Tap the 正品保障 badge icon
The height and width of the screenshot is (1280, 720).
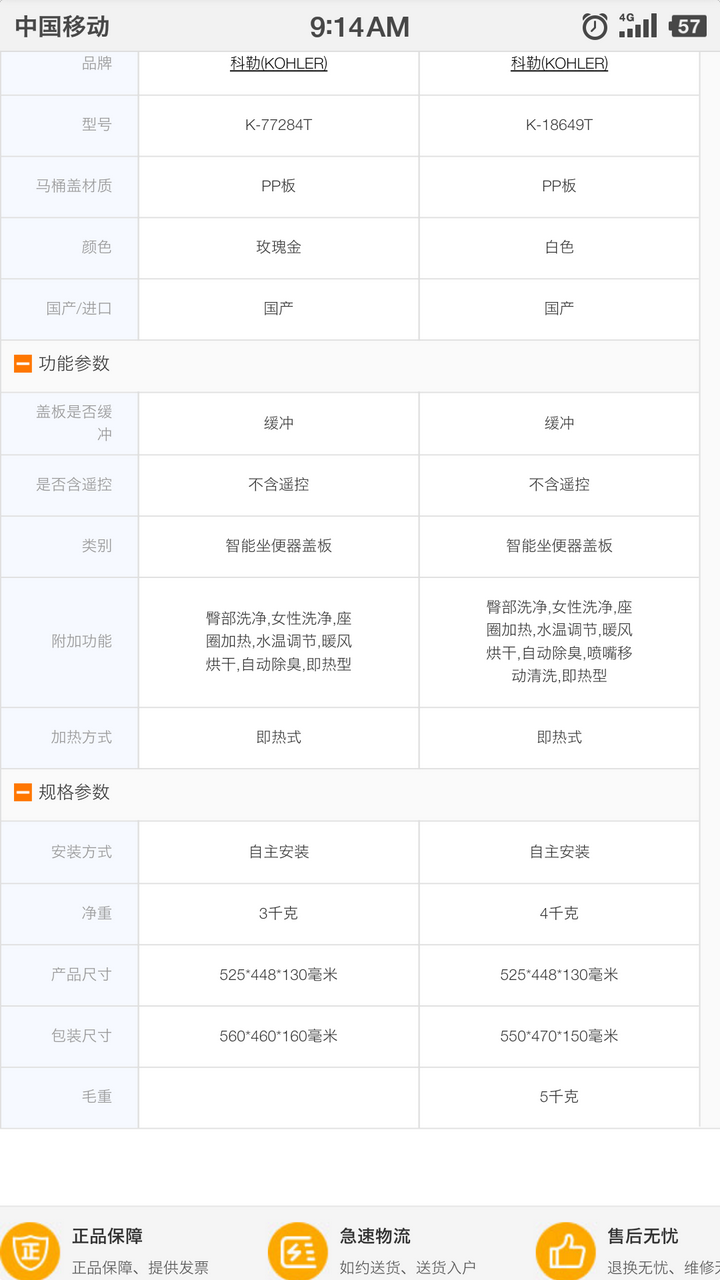pos(30,1251)
